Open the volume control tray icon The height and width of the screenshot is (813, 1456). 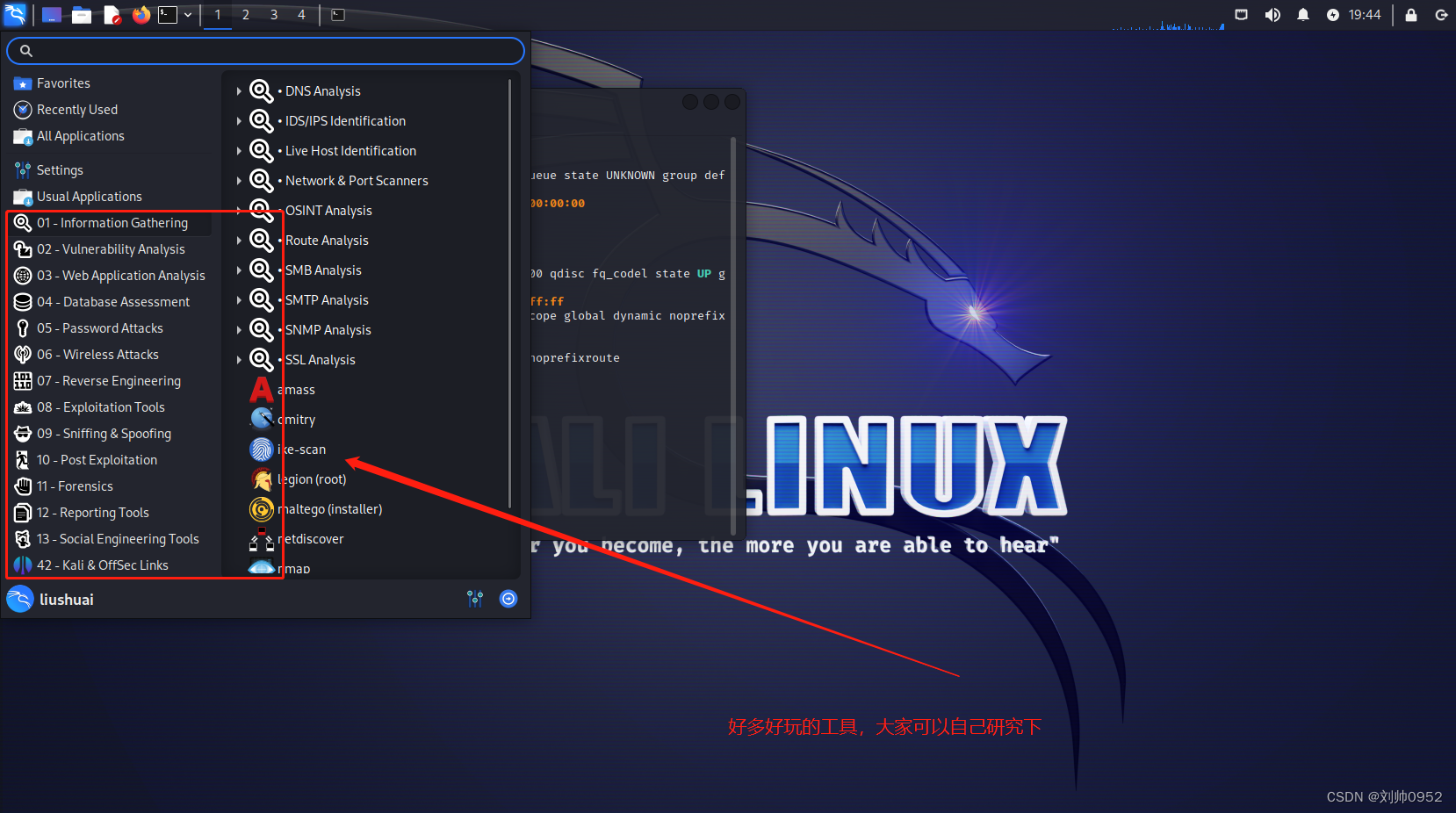[x=1272, y=15]
